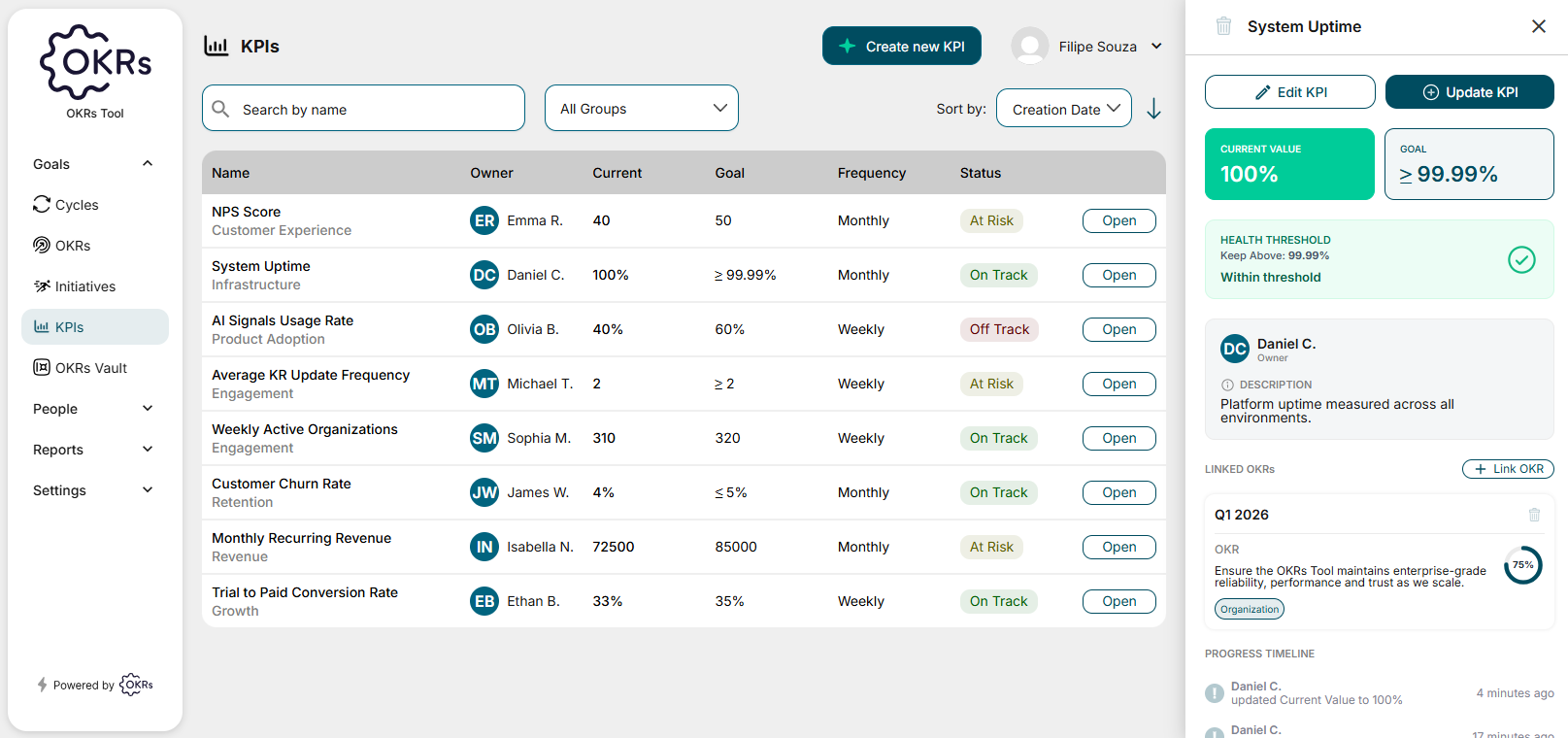The image size is (1568, 738).
Task: Click Ethan B. avatar EB
Action: (x=484, y=601)
